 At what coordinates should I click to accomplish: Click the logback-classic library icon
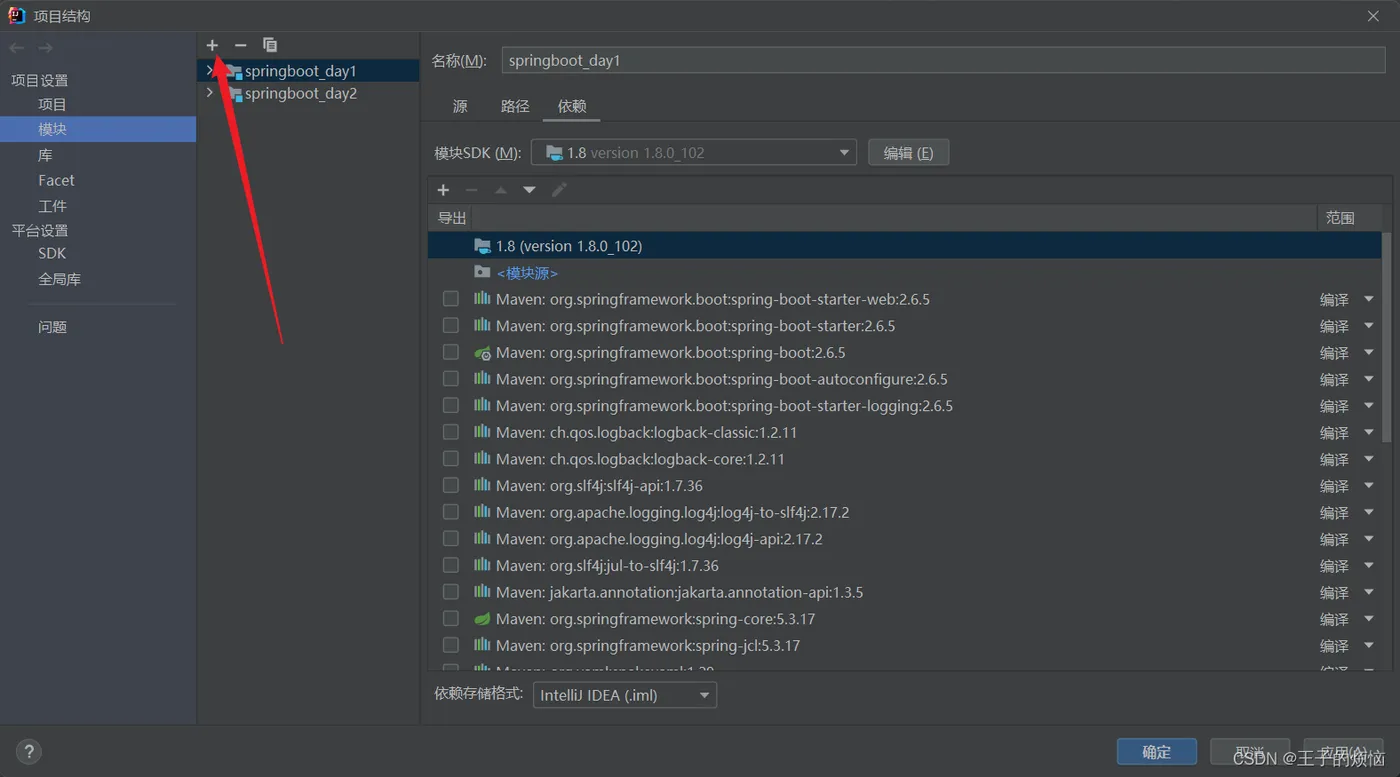coord(482,432)
